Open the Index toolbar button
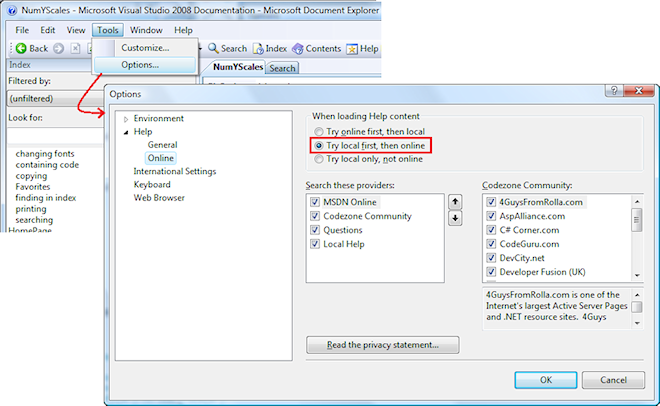660x406 pixels. click(270, 48)
